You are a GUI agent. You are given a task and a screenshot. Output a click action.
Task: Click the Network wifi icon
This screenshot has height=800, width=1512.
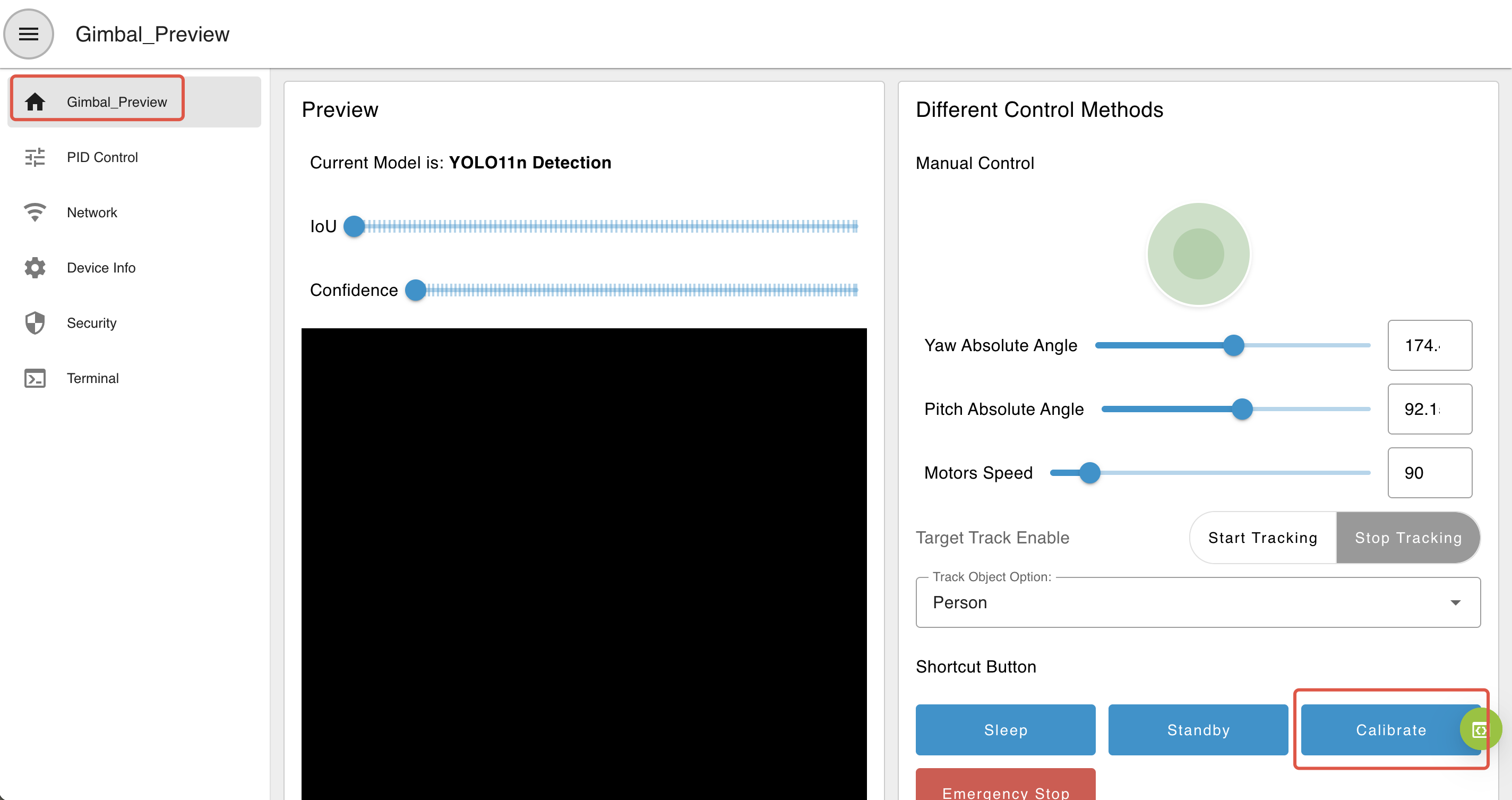click(35, 212)
